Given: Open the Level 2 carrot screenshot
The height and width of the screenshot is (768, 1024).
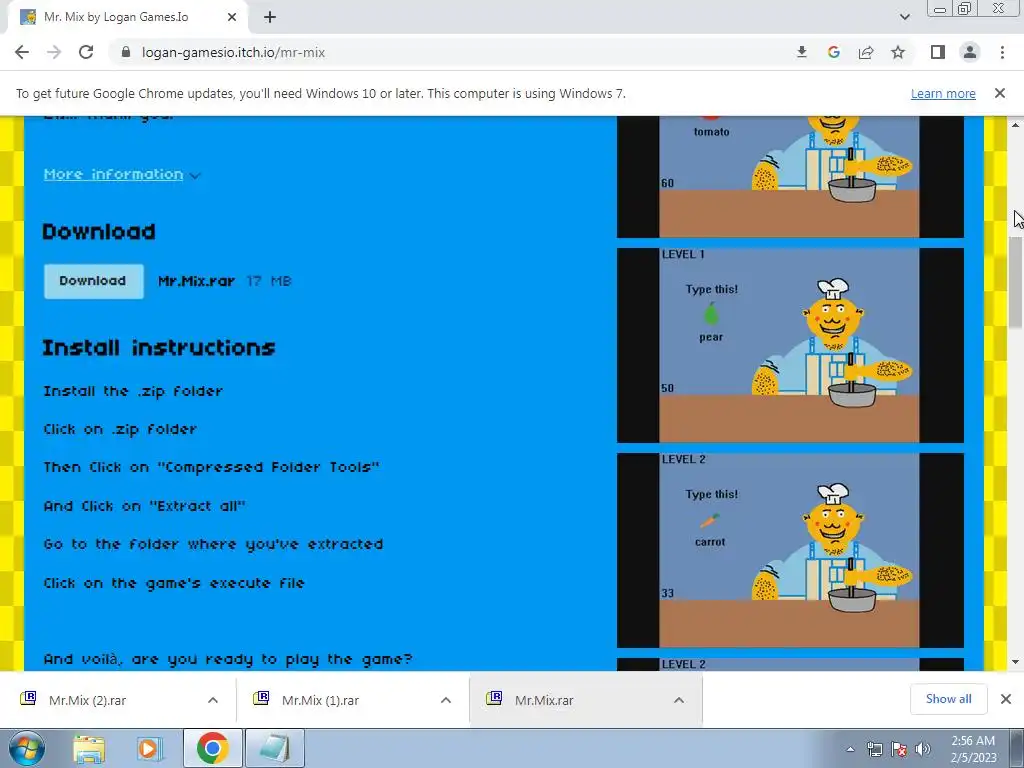Looking at the screenshot, I should click(x=790, y=551).
